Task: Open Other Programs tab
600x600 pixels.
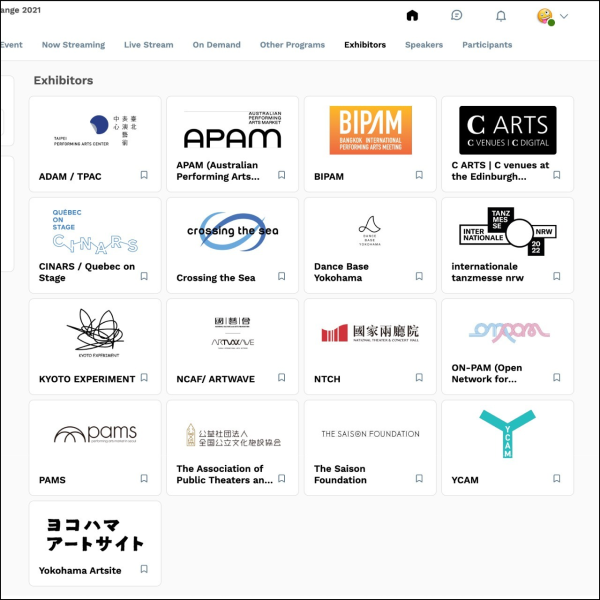Action: coord(292,45)
